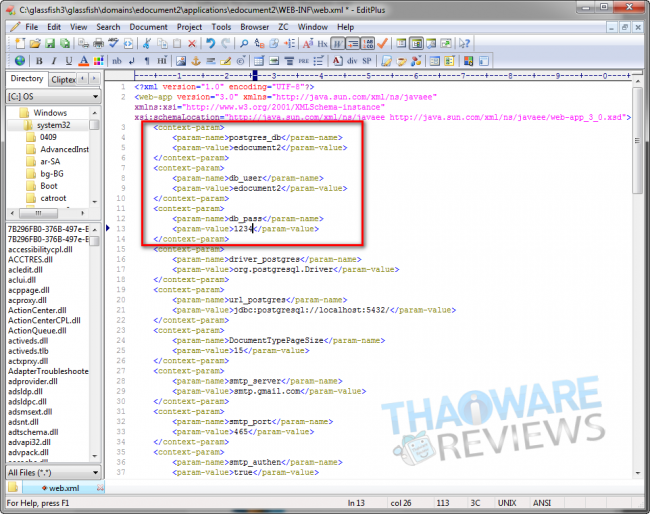
Task: Open the Search menu
Action: coord(108,27)
